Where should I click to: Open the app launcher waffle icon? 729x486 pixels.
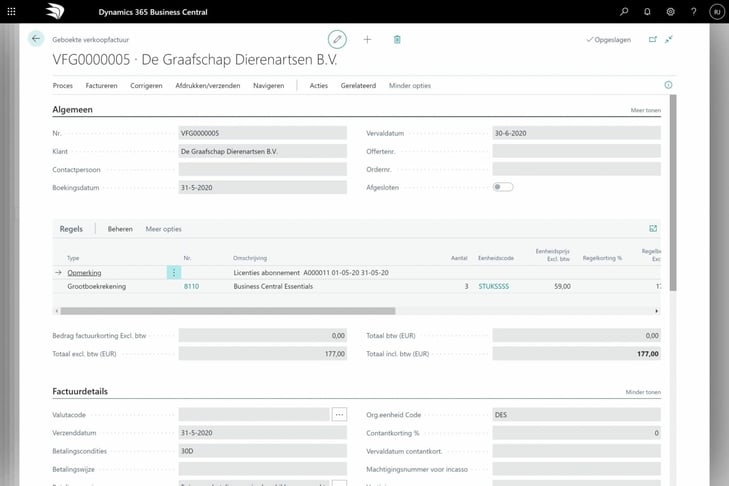pyautogui.click(x=12, y=12)
